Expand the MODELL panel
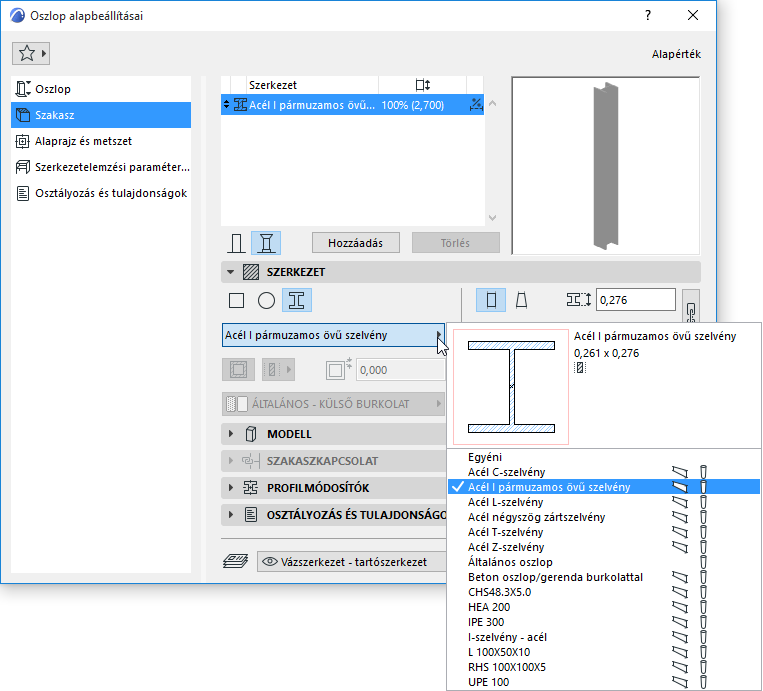 tap(231, 434)
